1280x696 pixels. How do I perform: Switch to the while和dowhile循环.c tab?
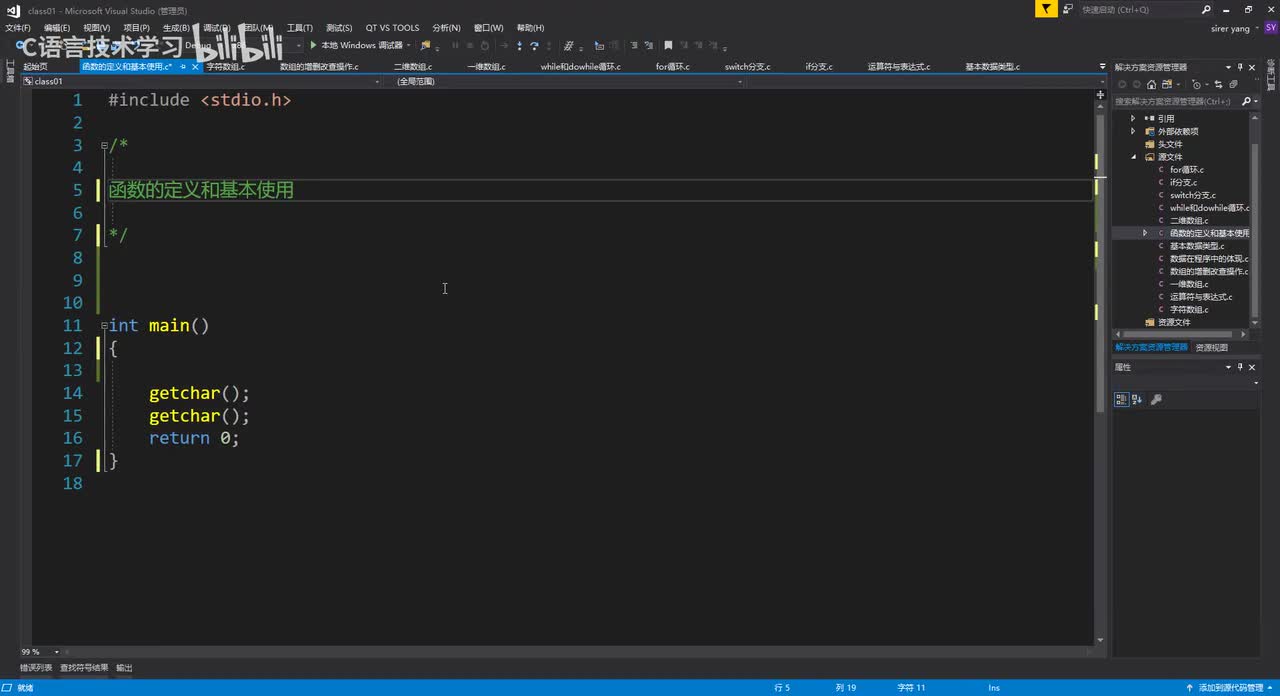[581, 67]
